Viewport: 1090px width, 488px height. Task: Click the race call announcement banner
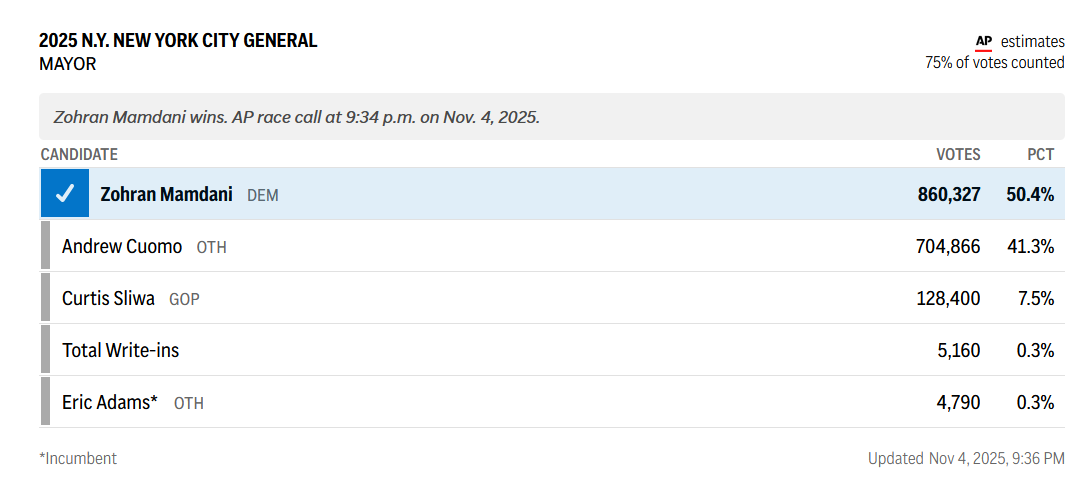296,117
